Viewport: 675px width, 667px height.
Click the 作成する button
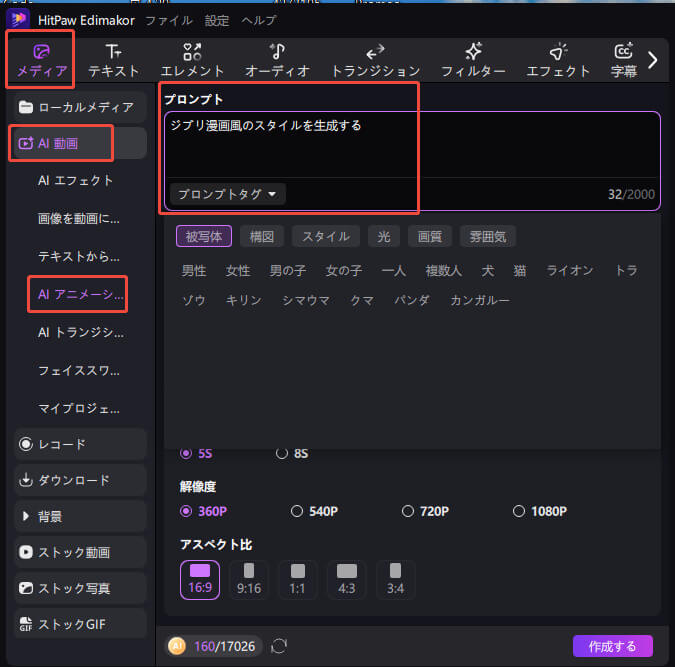(612, 646)
